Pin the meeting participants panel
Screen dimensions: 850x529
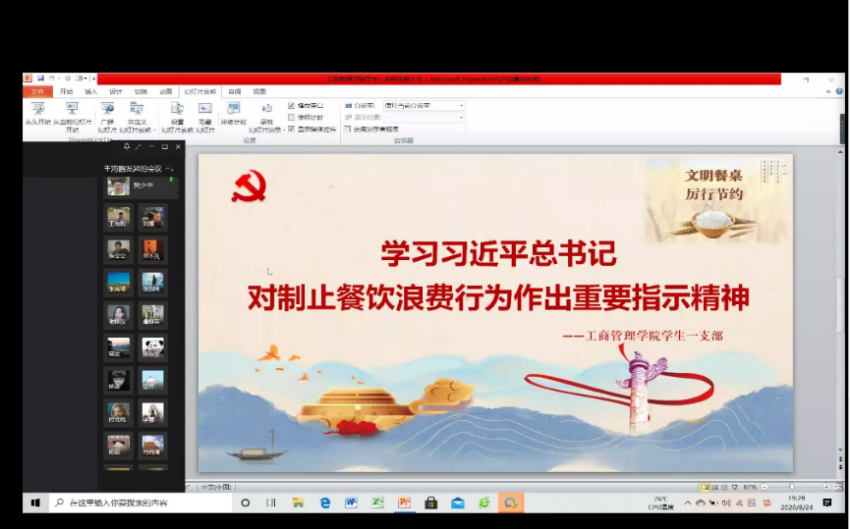[127, 147]
